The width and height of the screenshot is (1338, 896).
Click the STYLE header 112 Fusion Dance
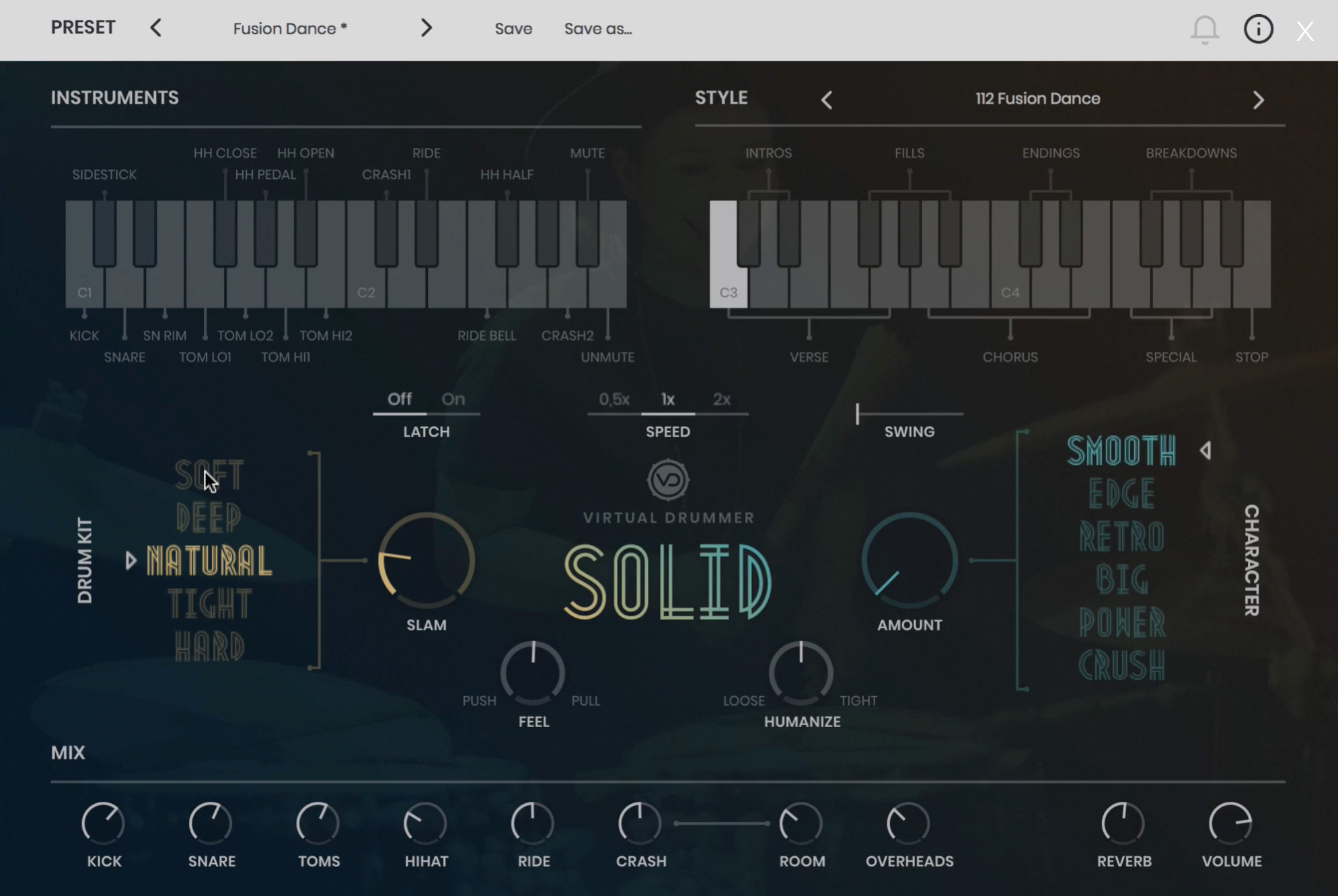pos(1038,98)
